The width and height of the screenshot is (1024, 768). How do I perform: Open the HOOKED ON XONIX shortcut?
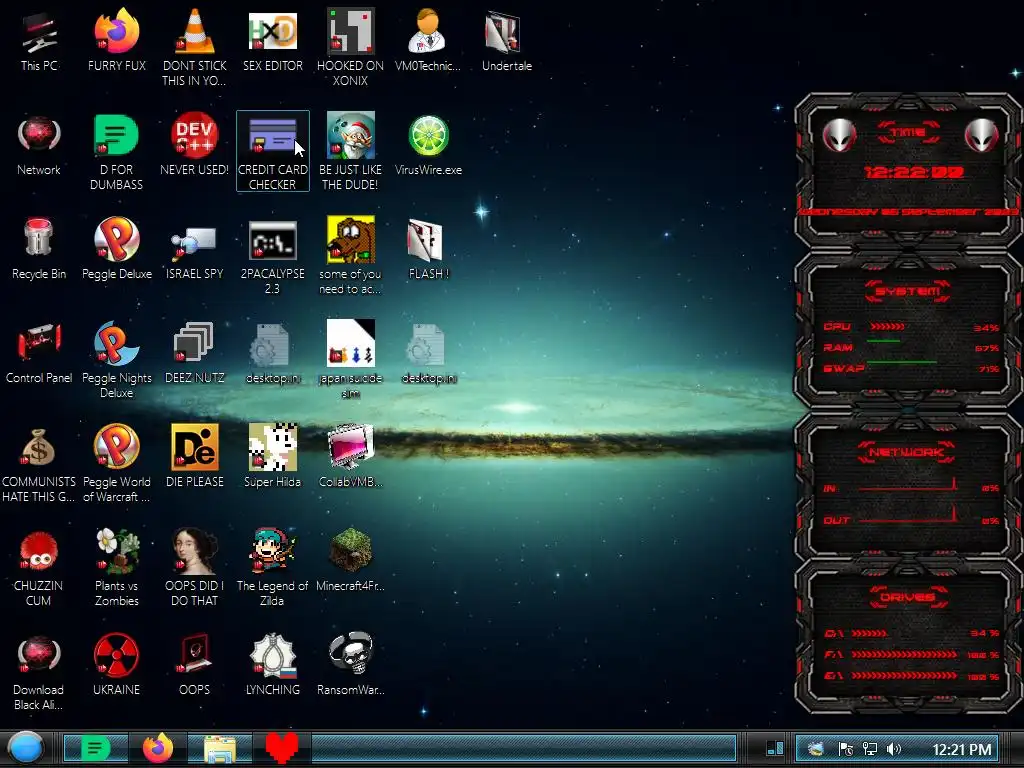click(350, 47)
